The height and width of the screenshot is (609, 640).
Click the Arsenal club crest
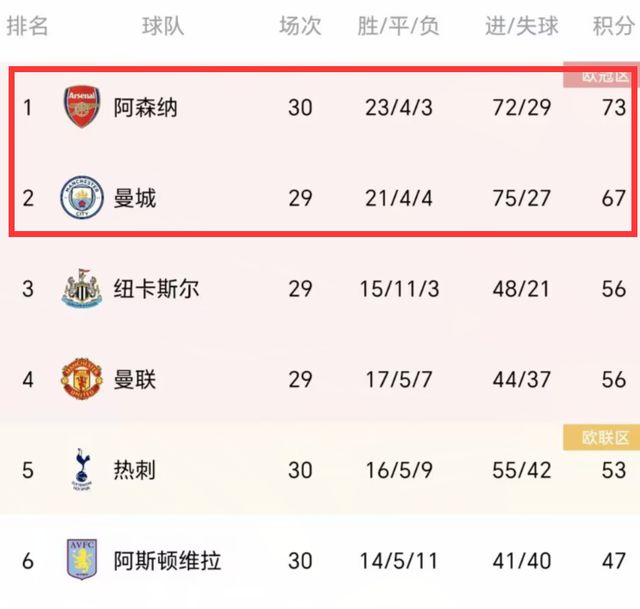click(x=82, y=107)
